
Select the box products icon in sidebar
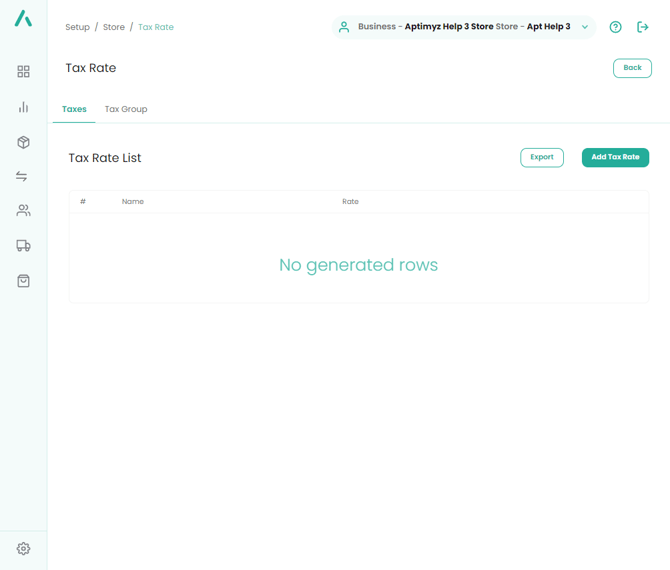(23, 142)
